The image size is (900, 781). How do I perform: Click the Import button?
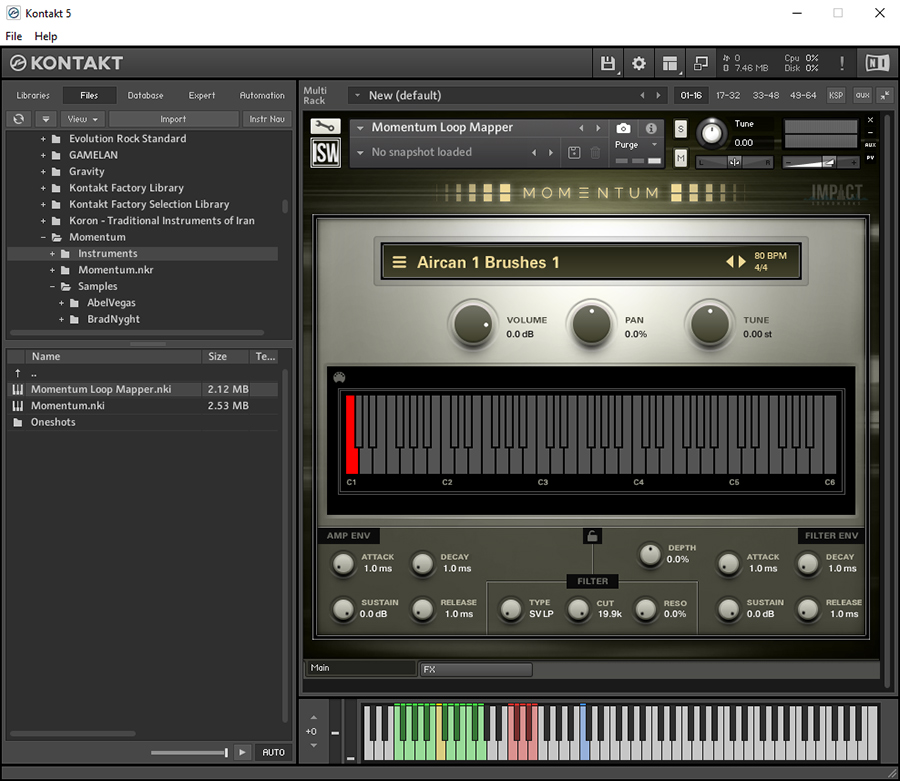pyautogui.click(x=173, y=119)
